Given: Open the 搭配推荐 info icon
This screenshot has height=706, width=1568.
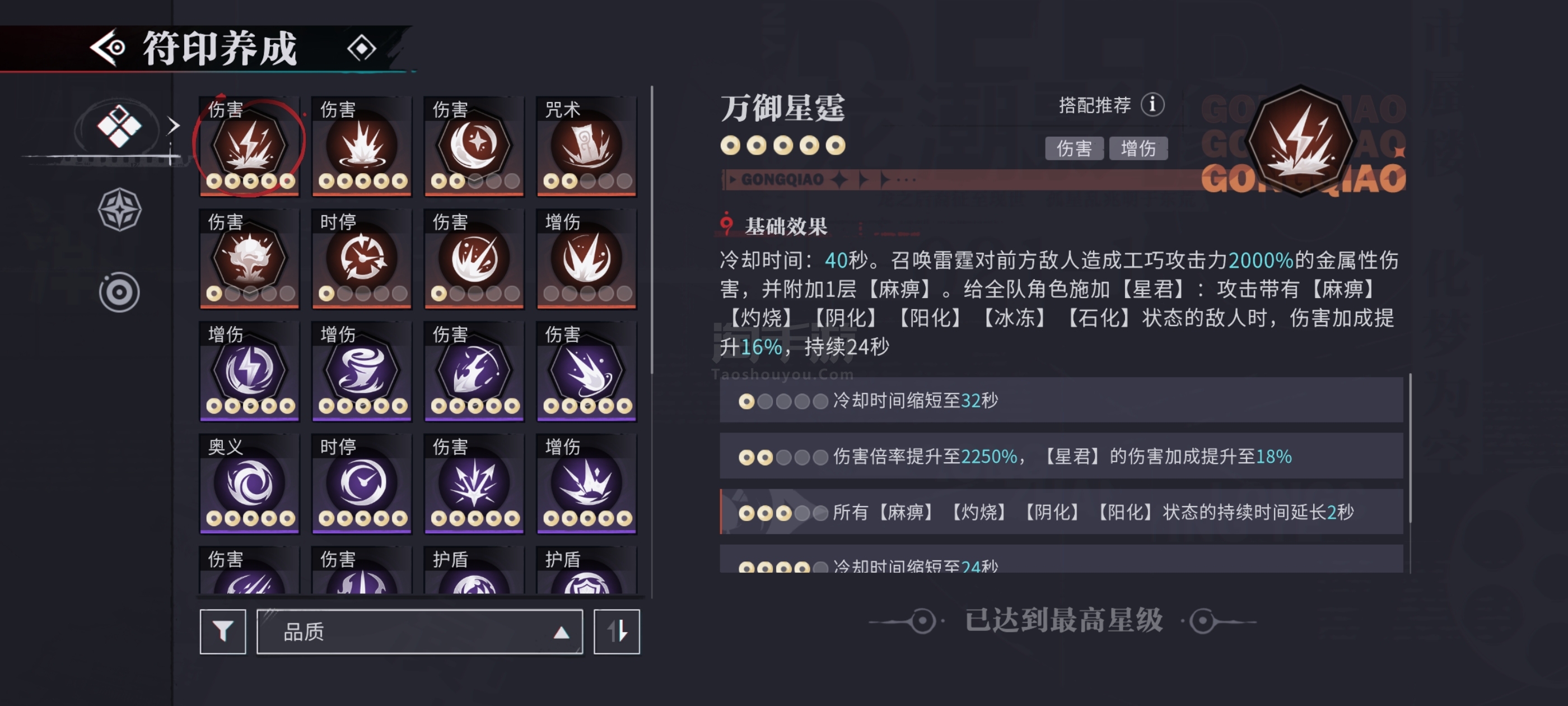Looking at the screenshot, I should pyautogui.click(x=1152, y=105).
